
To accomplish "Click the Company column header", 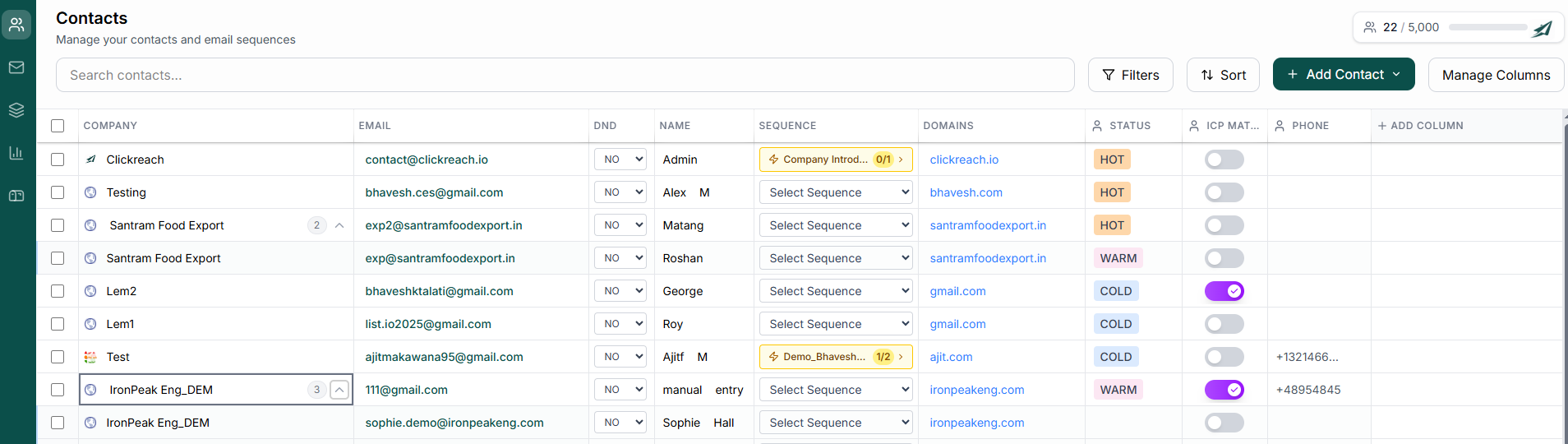I will point(110,126).
